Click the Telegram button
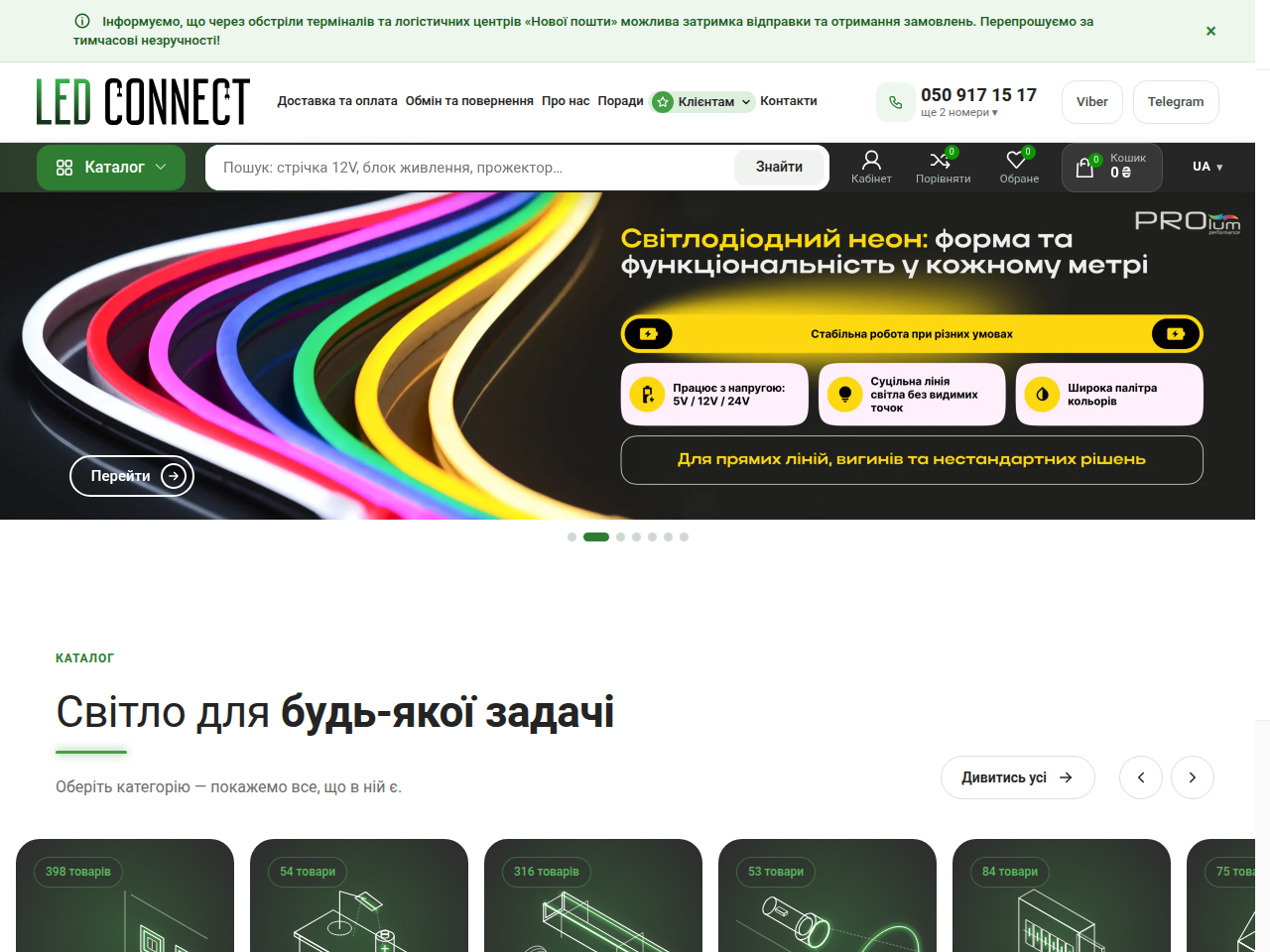Viewport: 1270px width, 952px height. (1176, 102)
